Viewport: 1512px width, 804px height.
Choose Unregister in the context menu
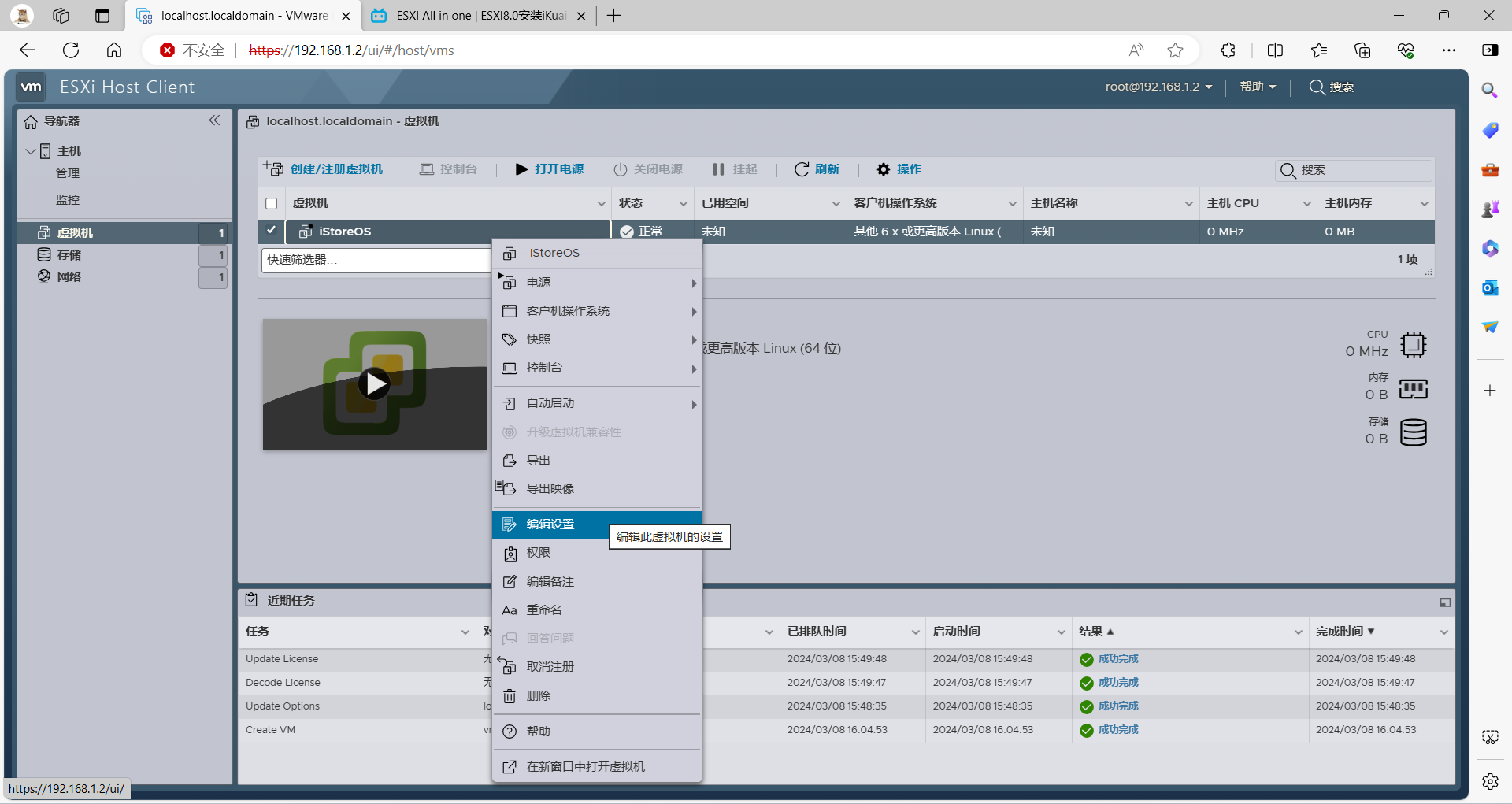[x=550, y=667]
